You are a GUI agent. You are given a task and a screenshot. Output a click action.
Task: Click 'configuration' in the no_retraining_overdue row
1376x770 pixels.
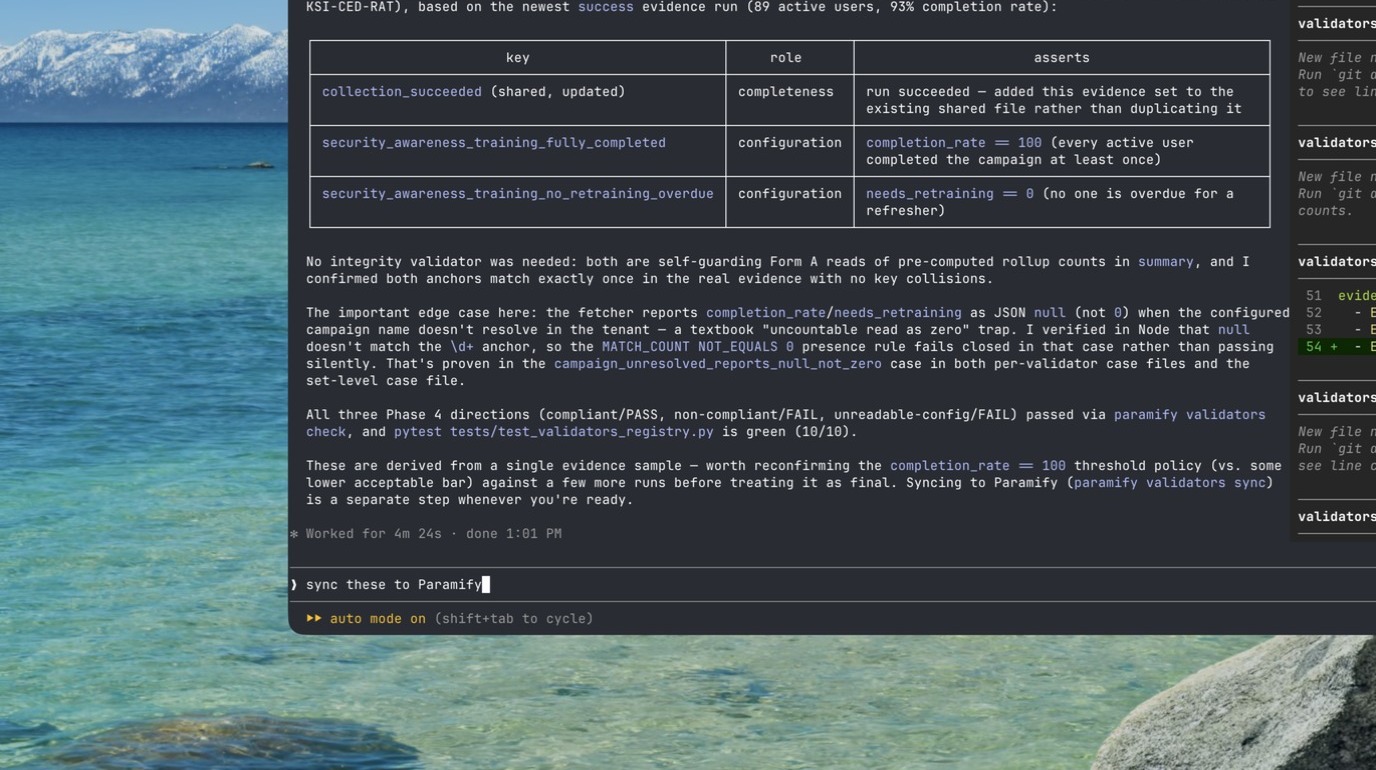[x=790, y=194]
